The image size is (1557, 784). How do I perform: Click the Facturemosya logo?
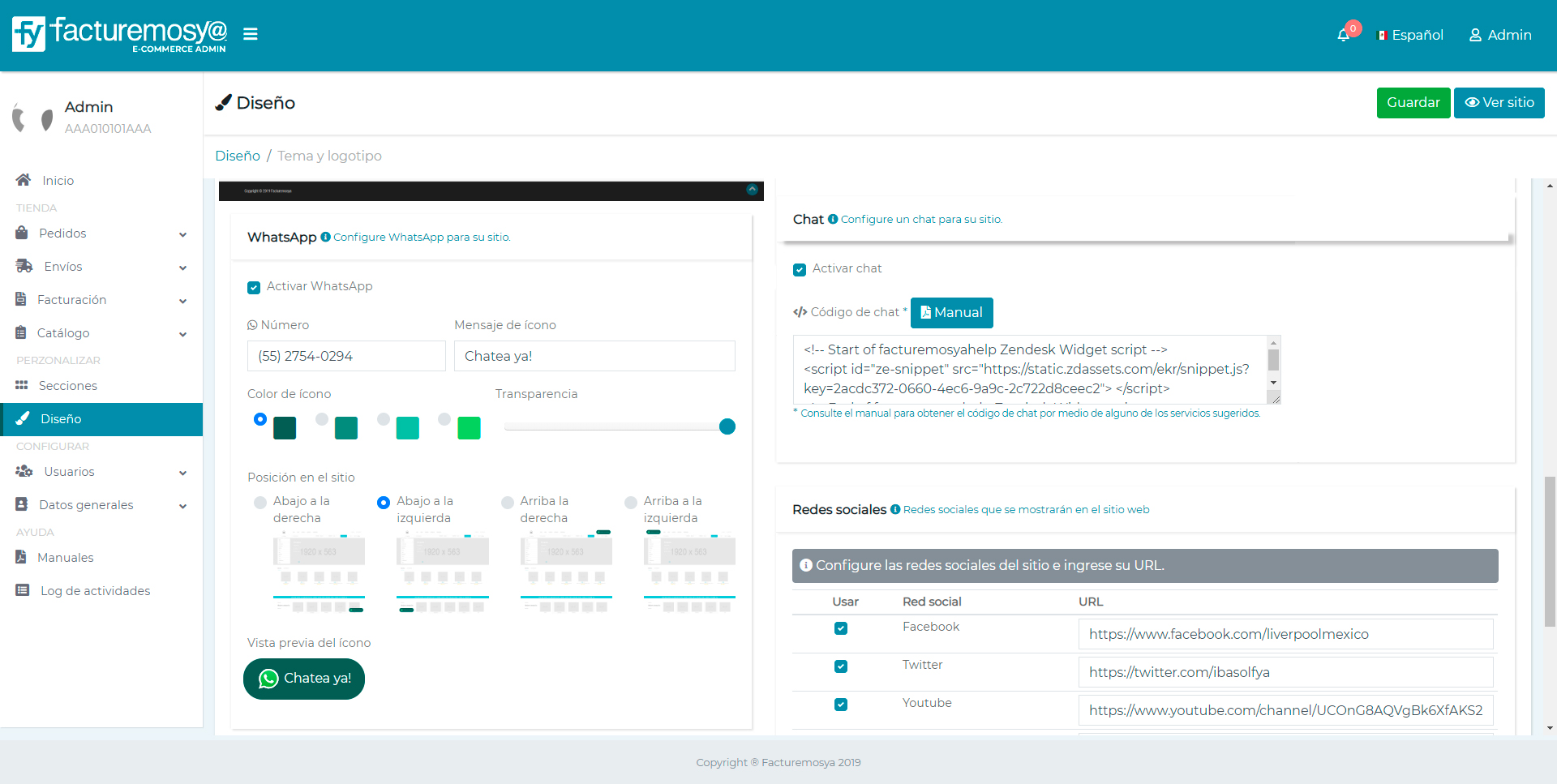pyautogui.click(x=119, y=34)
